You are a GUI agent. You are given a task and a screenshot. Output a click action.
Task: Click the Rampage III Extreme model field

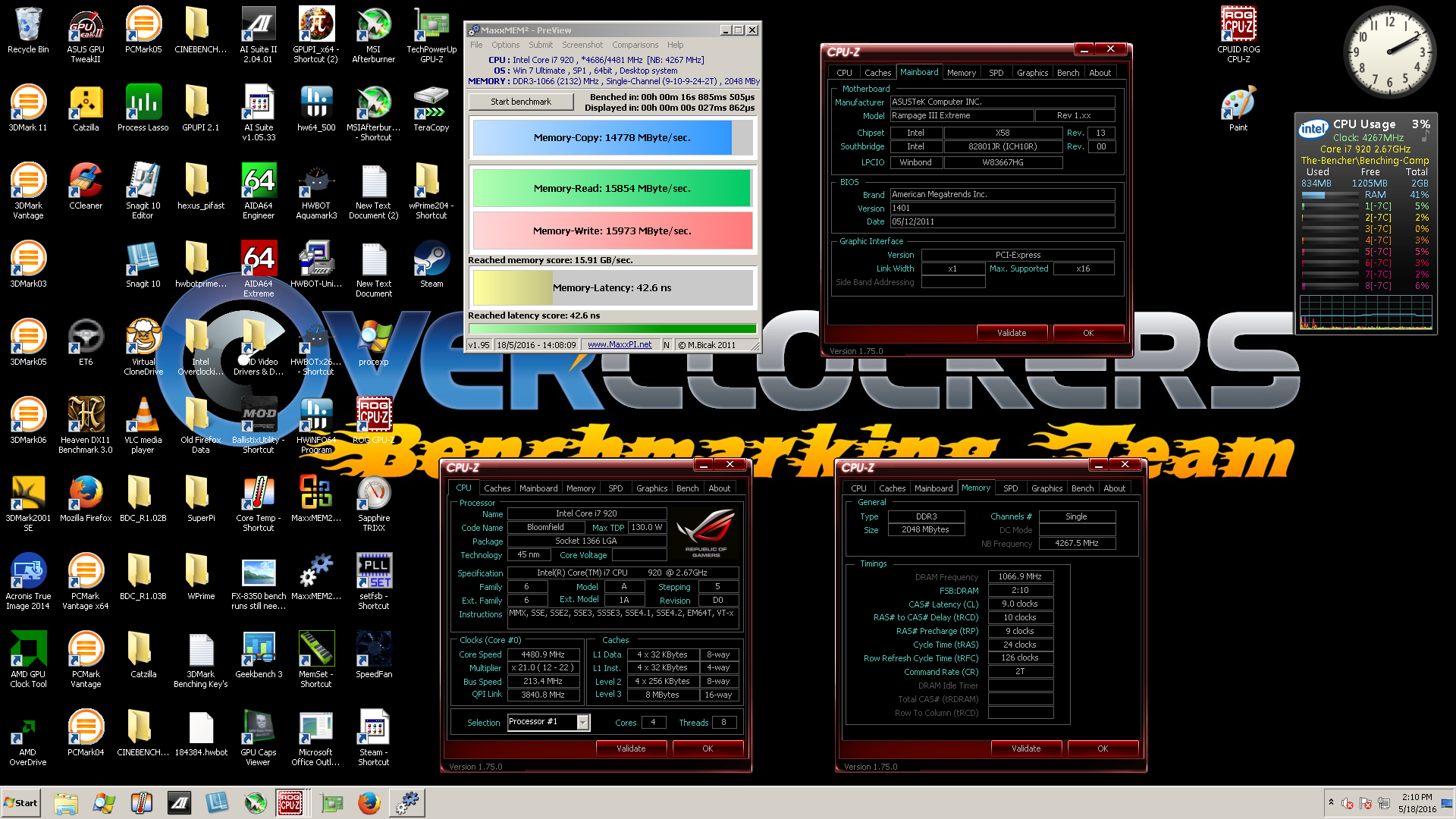click(x=962, y=116)
